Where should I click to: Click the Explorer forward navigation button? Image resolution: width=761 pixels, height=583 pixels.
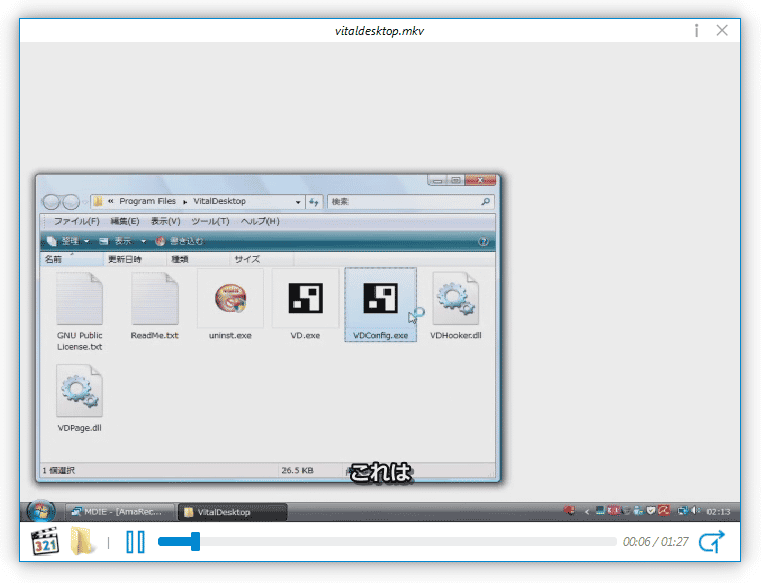71,201
